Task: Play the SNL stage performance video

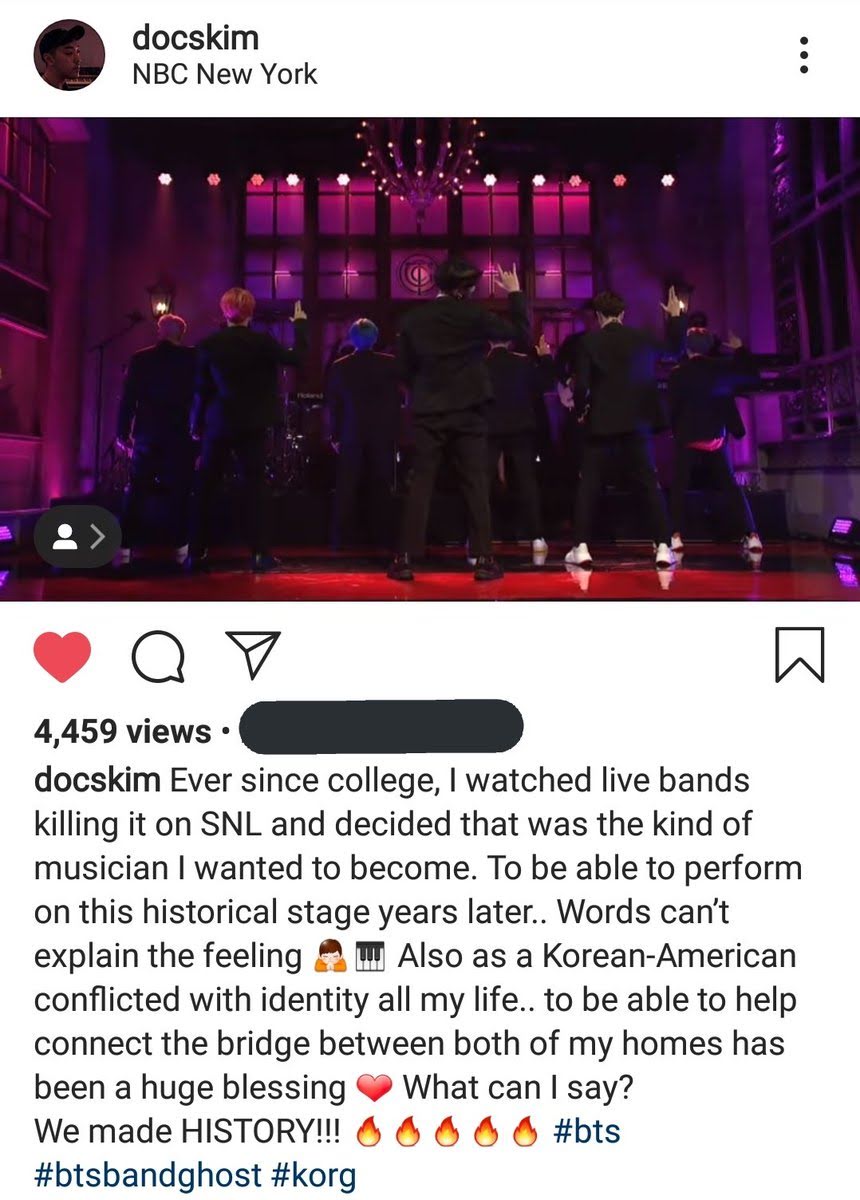Action: (430, 358)
